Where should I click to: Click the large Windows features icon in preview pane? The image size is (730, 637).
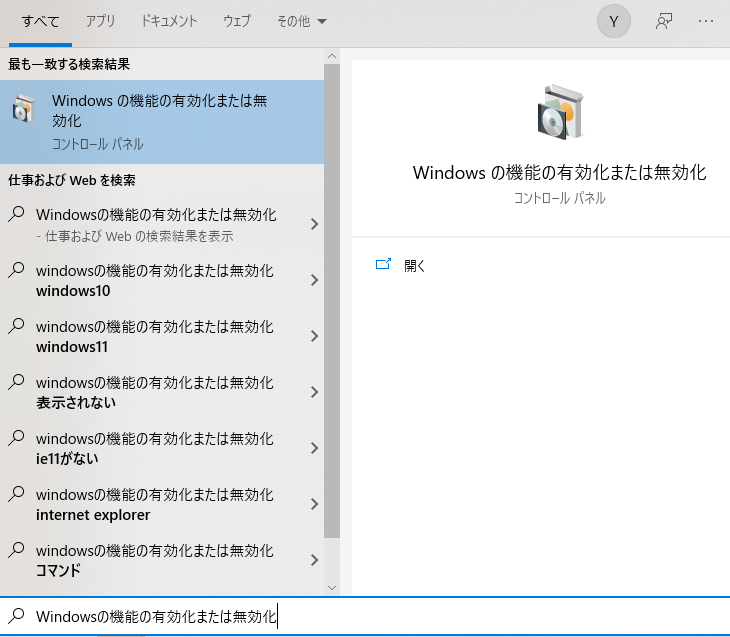[560, 112]
